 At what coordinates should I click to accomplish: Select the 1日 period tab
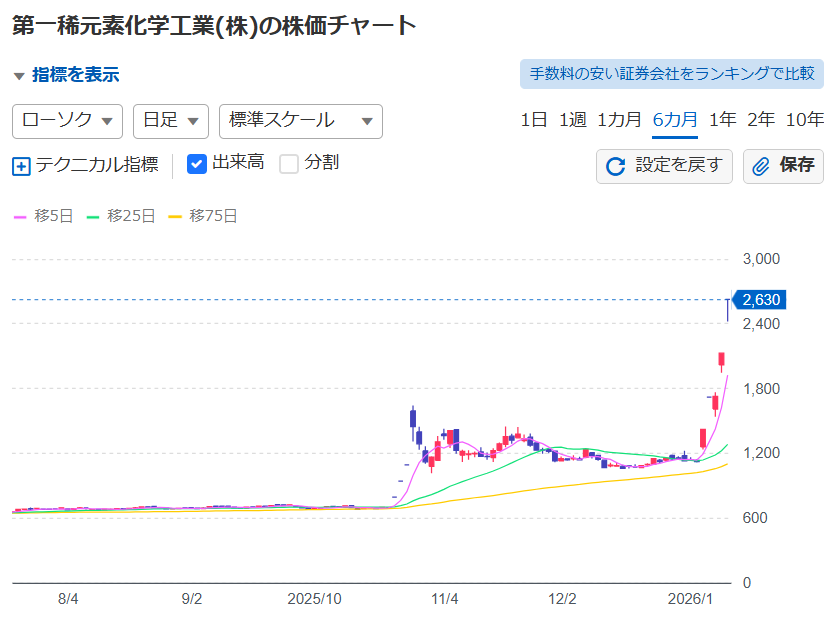(534, 120)
